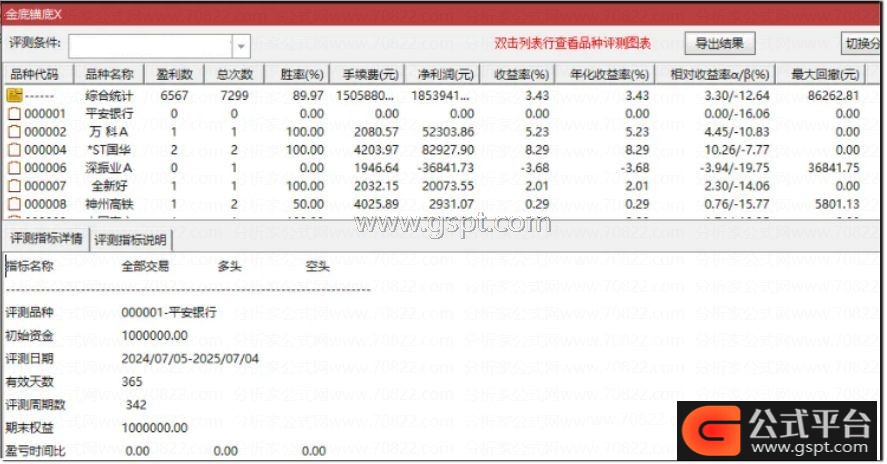Click the 空头 column label
The image size is (887, 464).
coord(317,267)
